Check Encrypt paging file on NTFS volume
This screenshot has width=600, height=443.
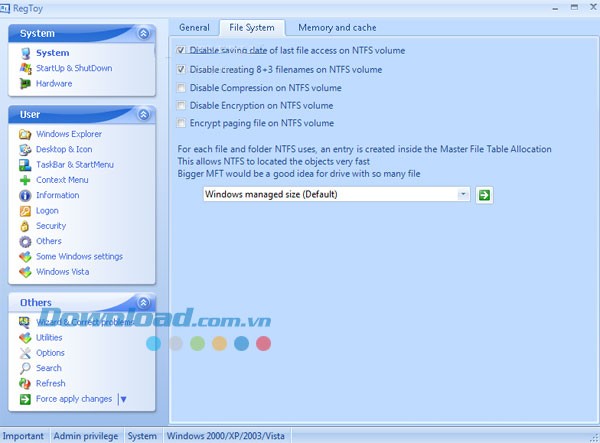click(x=180, y=123)
